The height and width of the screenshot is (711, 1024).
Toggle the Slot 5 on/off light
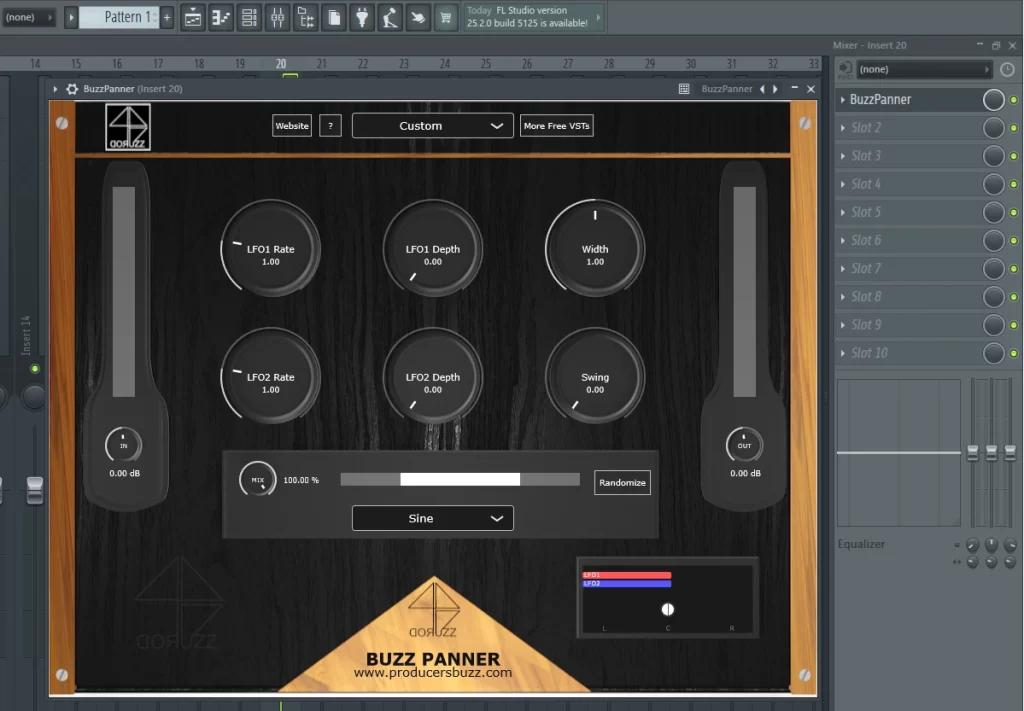pyautogui.click(x=1012, y=212)
